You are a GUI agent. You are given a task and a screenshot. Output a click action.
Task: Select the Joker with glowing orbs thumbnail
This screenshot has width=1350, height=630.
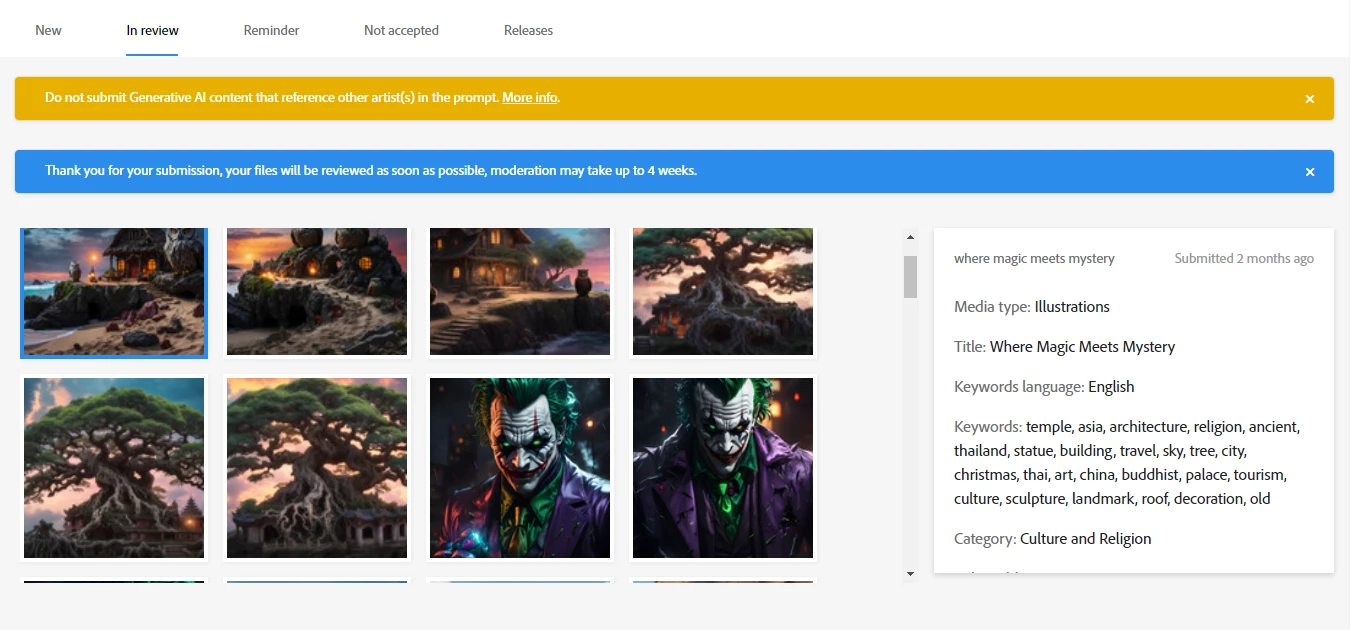pos(520,468)
